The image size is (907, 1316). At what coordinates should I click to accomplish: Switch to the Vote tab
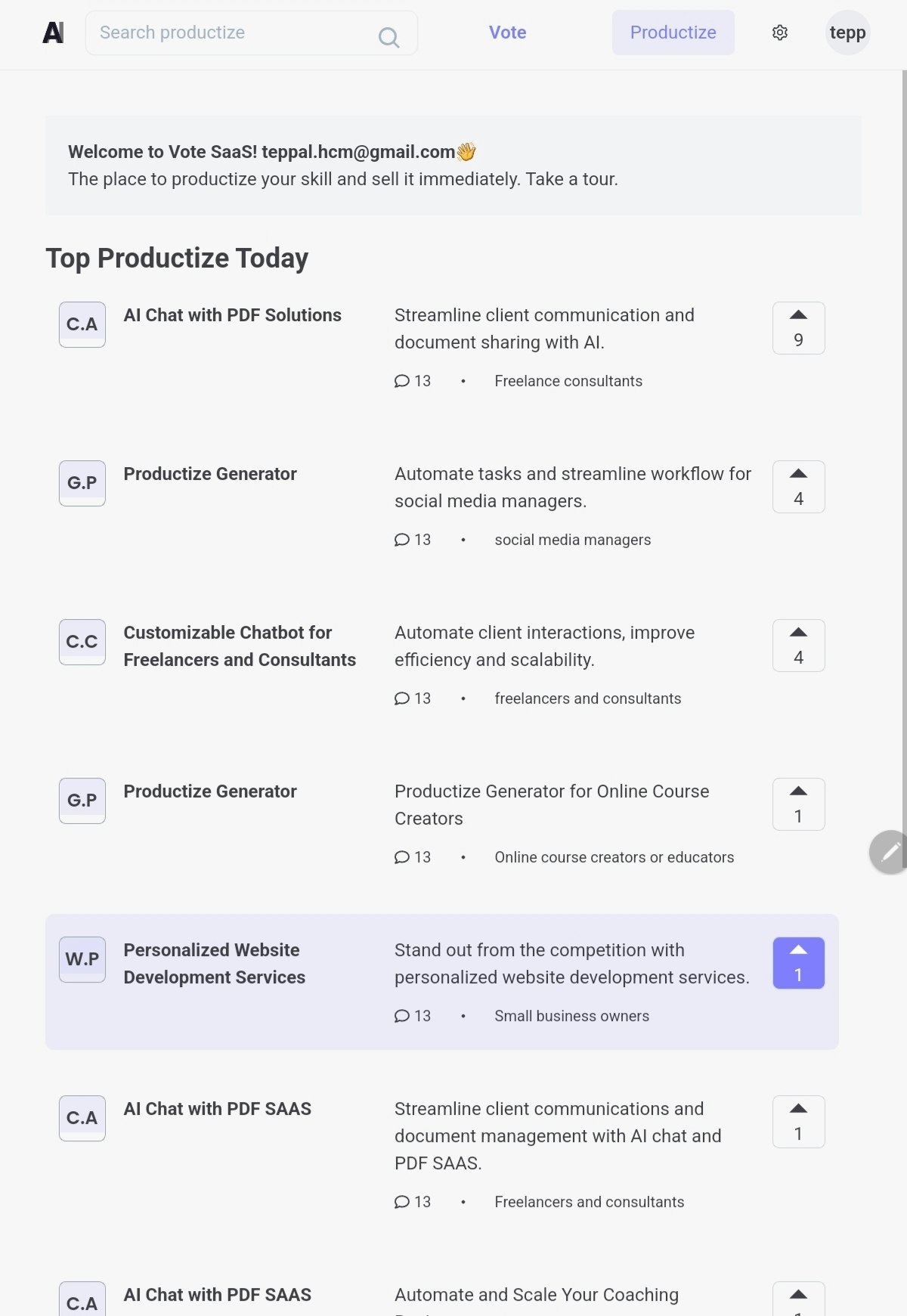click(x=507, y=33)
